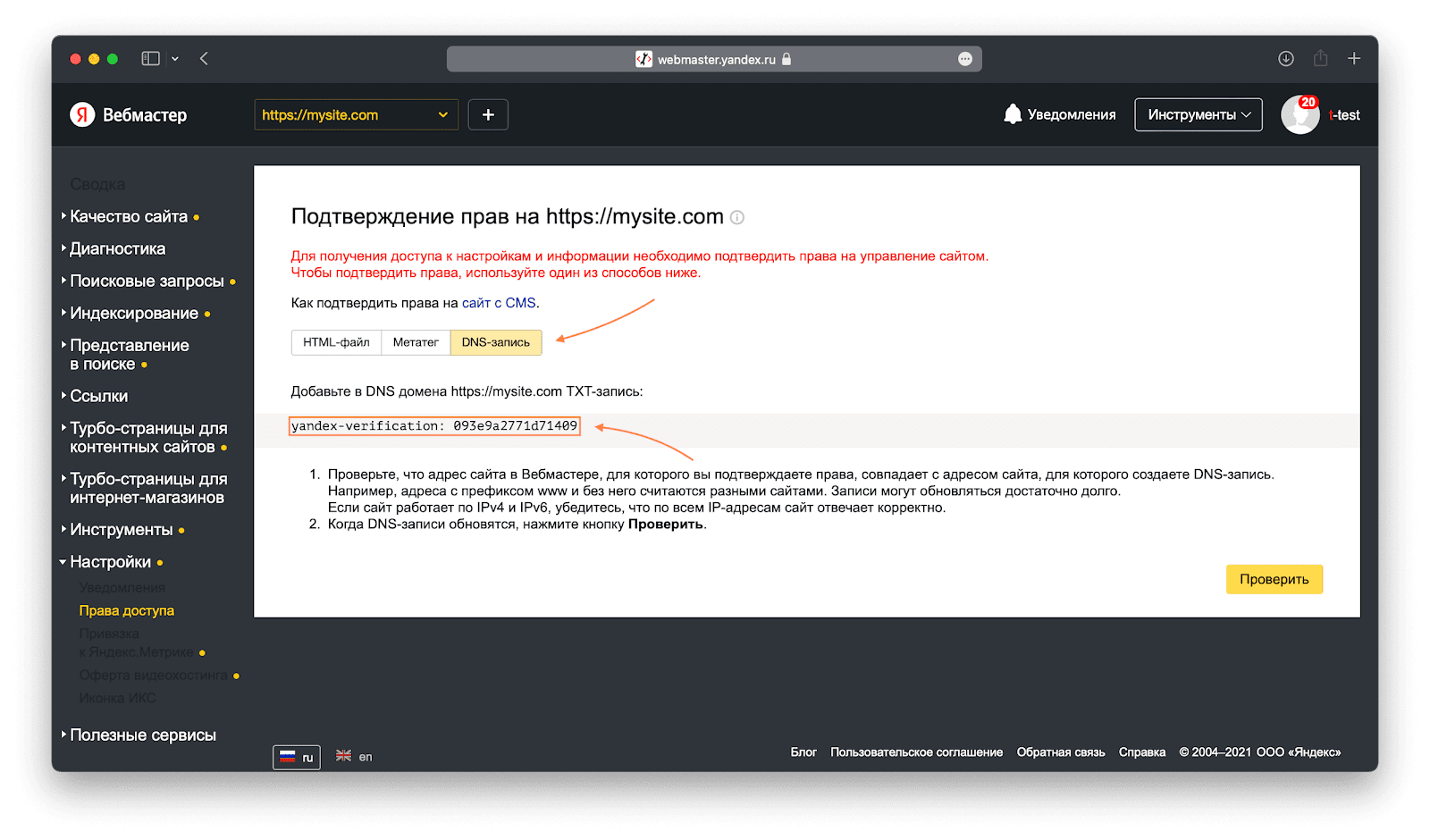Image resolution: width=1430 pixels, height=840 pixels.
Task: Go back with the browser back arrow
Action: point(204,58)
